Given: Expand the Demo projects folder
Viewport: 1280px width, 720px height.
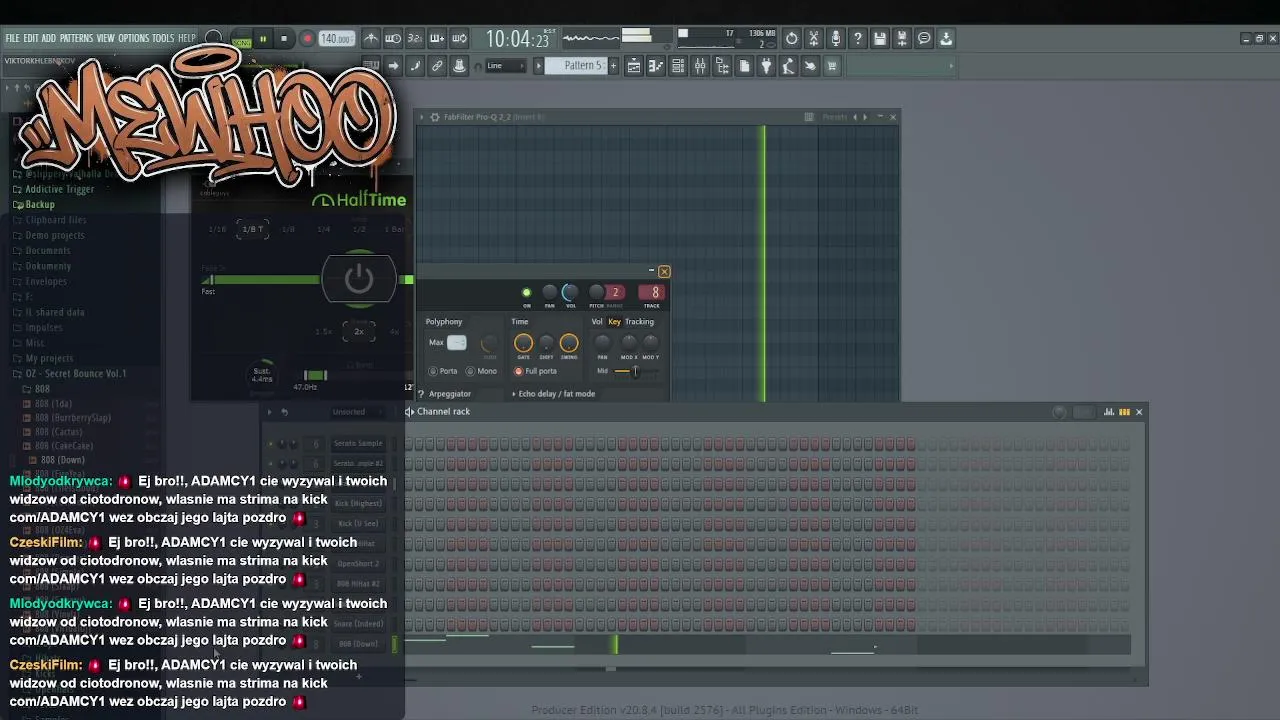Looking at the screenshot, I should (x=54, y=235).
